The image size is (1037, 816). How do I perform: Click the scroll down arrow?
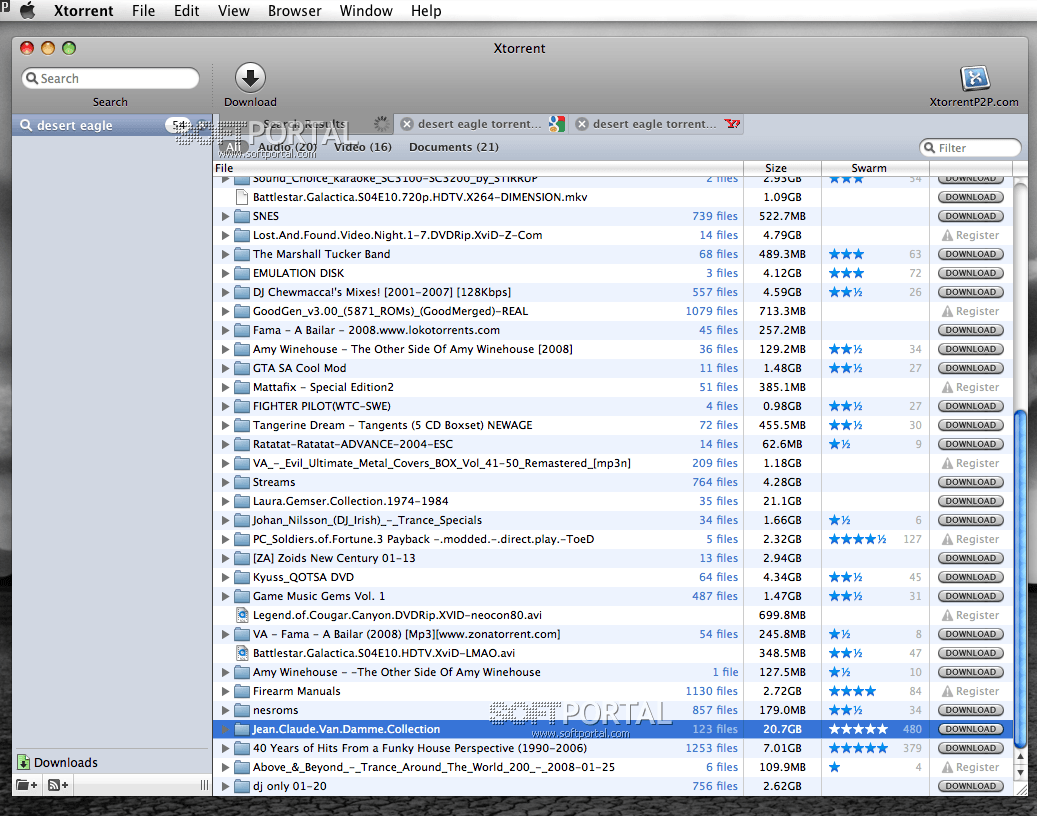[1020, 772]
